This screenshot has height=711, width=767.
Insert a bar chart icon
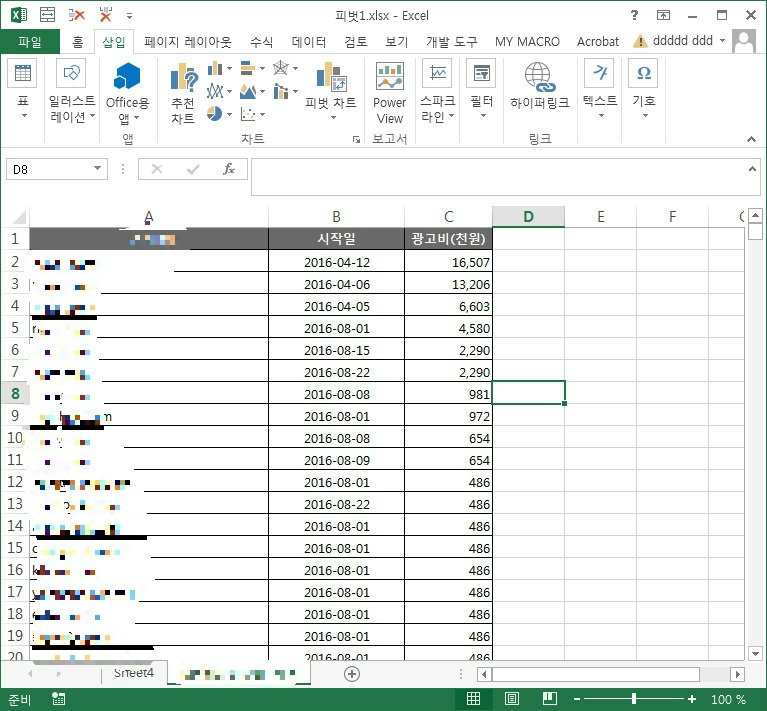248,68
